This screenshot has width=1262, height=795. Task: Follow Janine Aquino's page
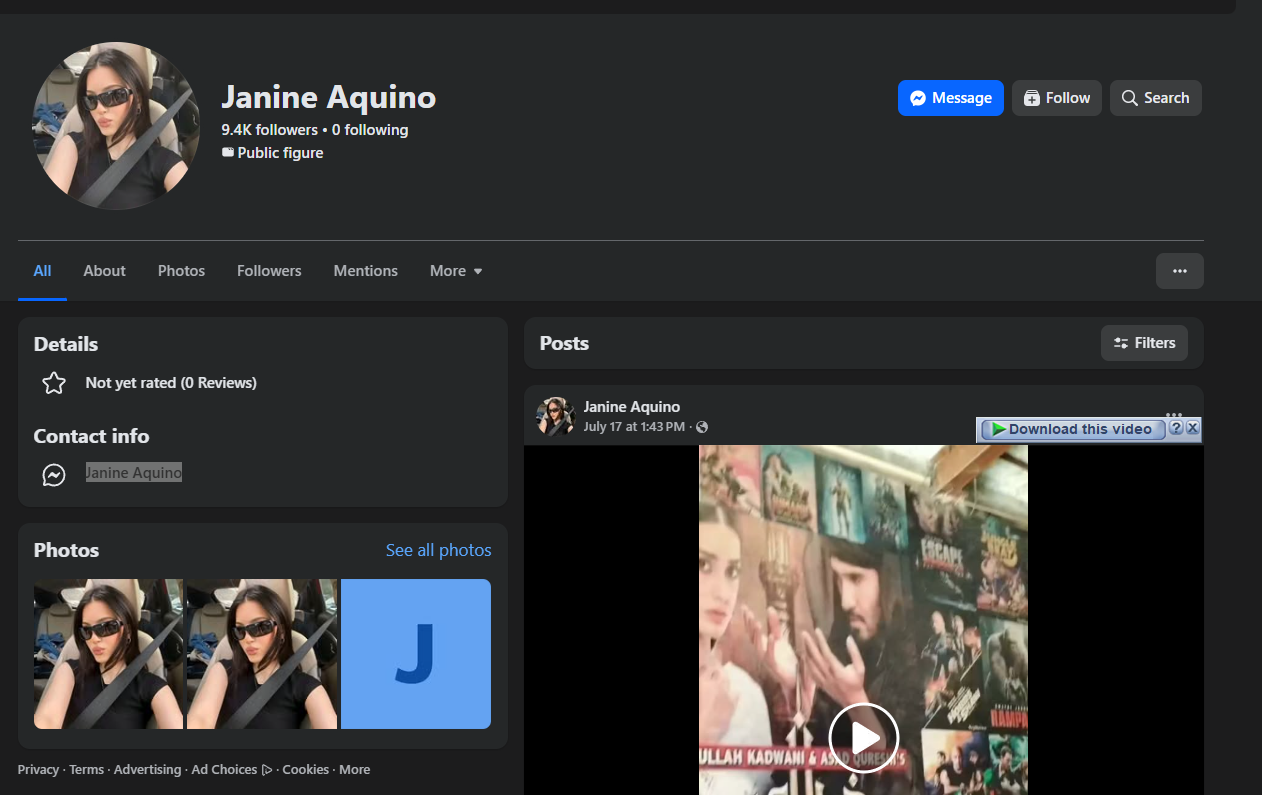pos(1057,98)
